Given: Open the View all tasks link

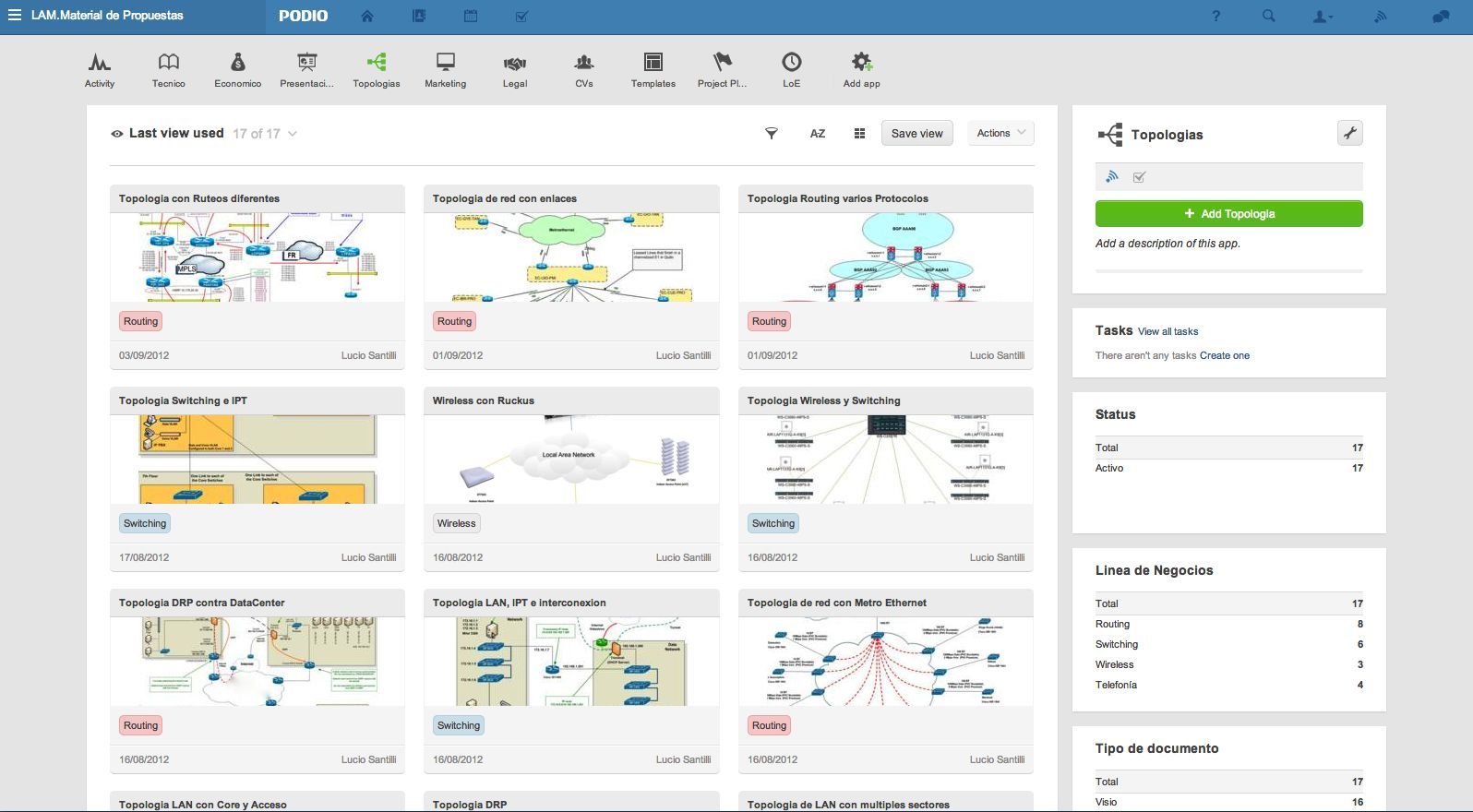Looking at the screenshot, I should [1168, 331].
